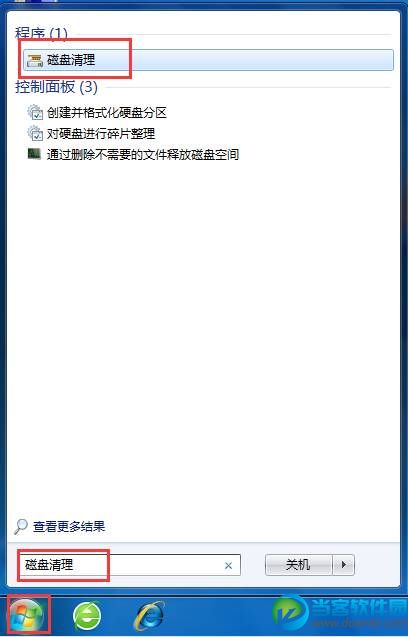Screen dimensions: 408x637
Task: Click the magnifier icon beside 查看更多结果
Action: 20,527
